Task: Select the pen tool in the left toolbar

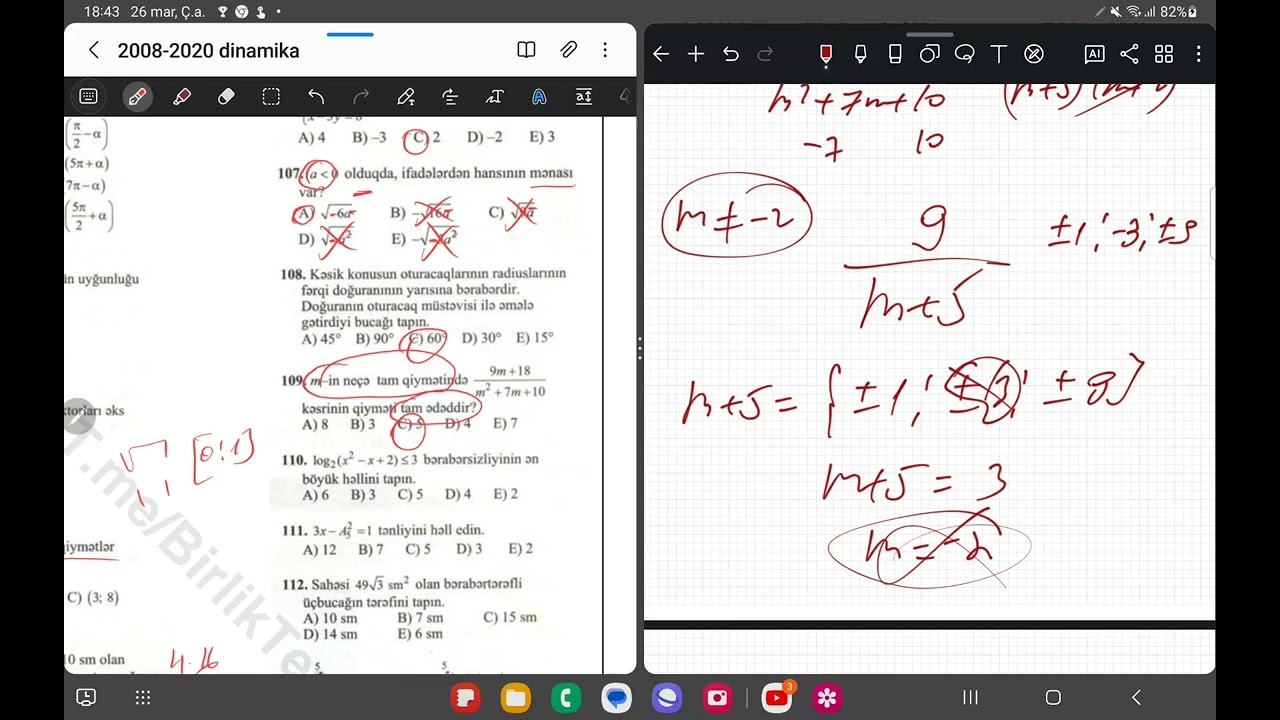Action: click(x=137, y=97)
